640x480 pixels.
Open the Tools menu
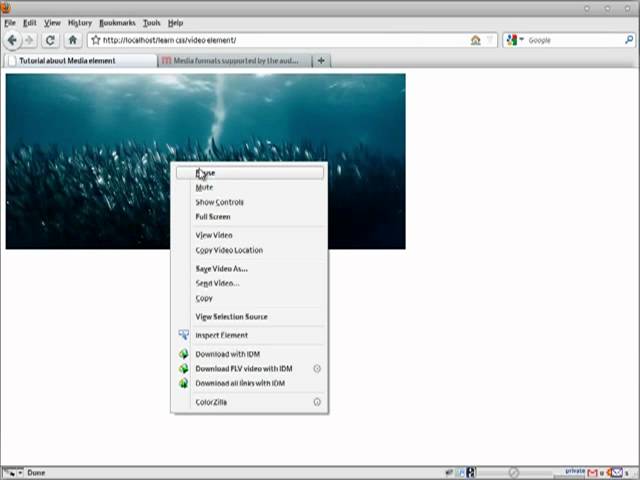tap(151, 23)
